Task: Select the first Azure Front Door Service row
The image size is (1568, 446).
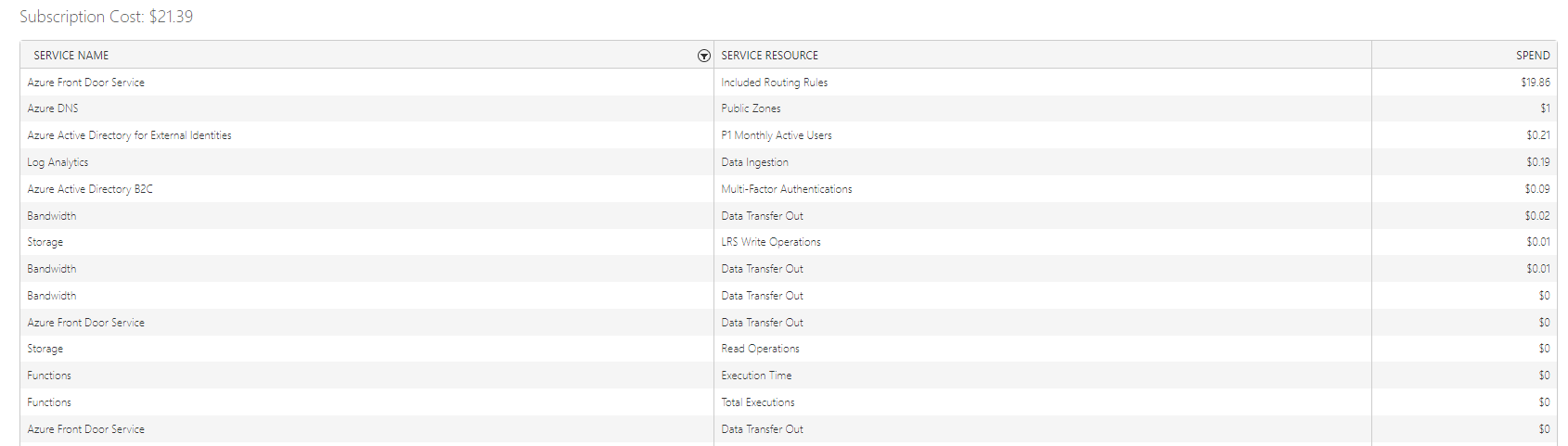Action: 789,83
